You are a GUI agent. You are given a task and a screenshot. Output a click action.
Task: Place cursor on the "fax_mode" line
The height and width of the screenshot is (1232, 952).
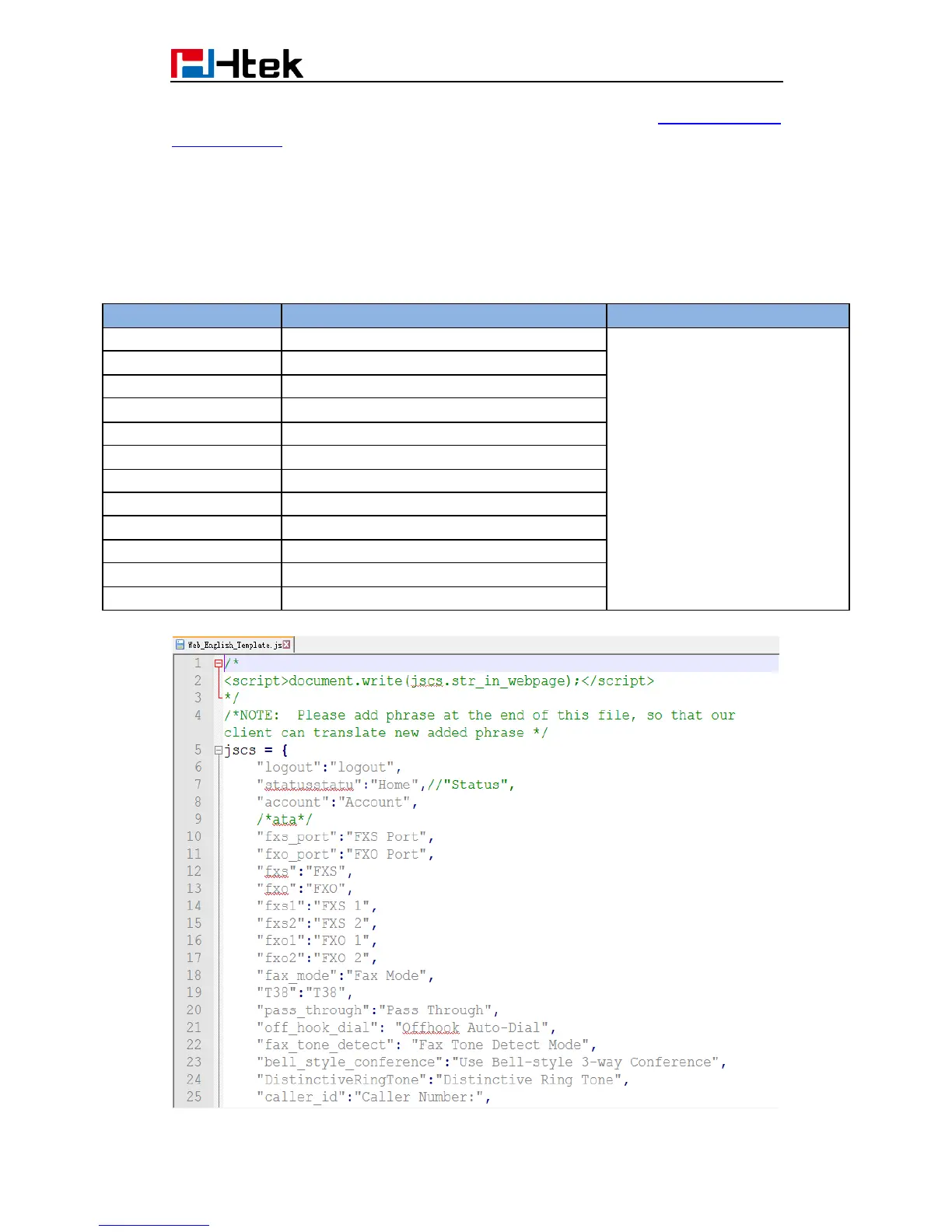coord(345,975)
